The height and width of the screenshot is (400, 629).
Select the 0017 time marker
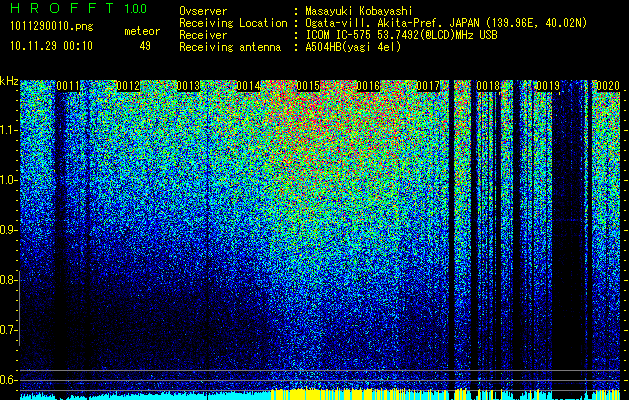point(428,86)
